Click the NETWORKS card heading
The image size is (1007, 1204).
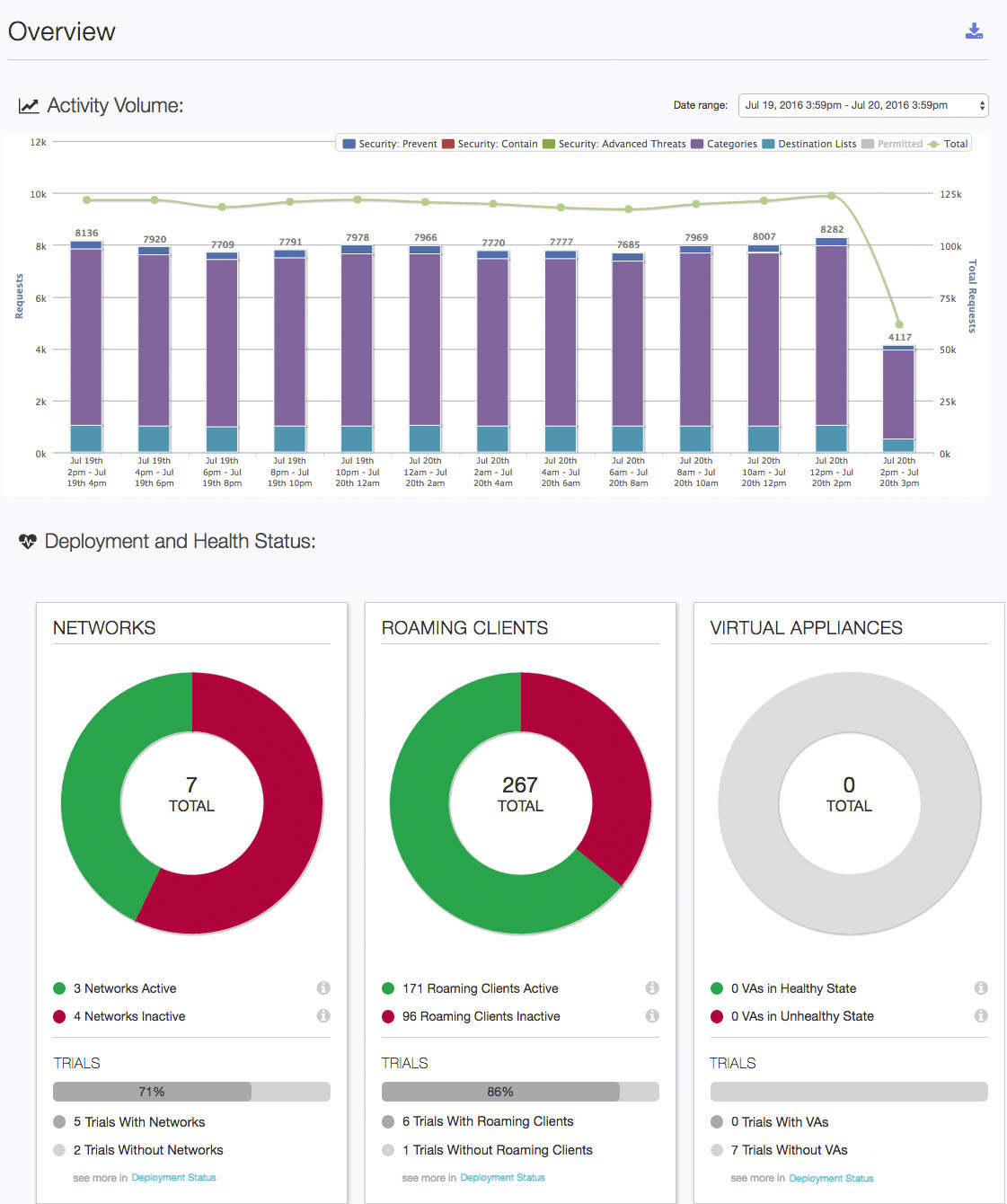click(x=104, y=628)
